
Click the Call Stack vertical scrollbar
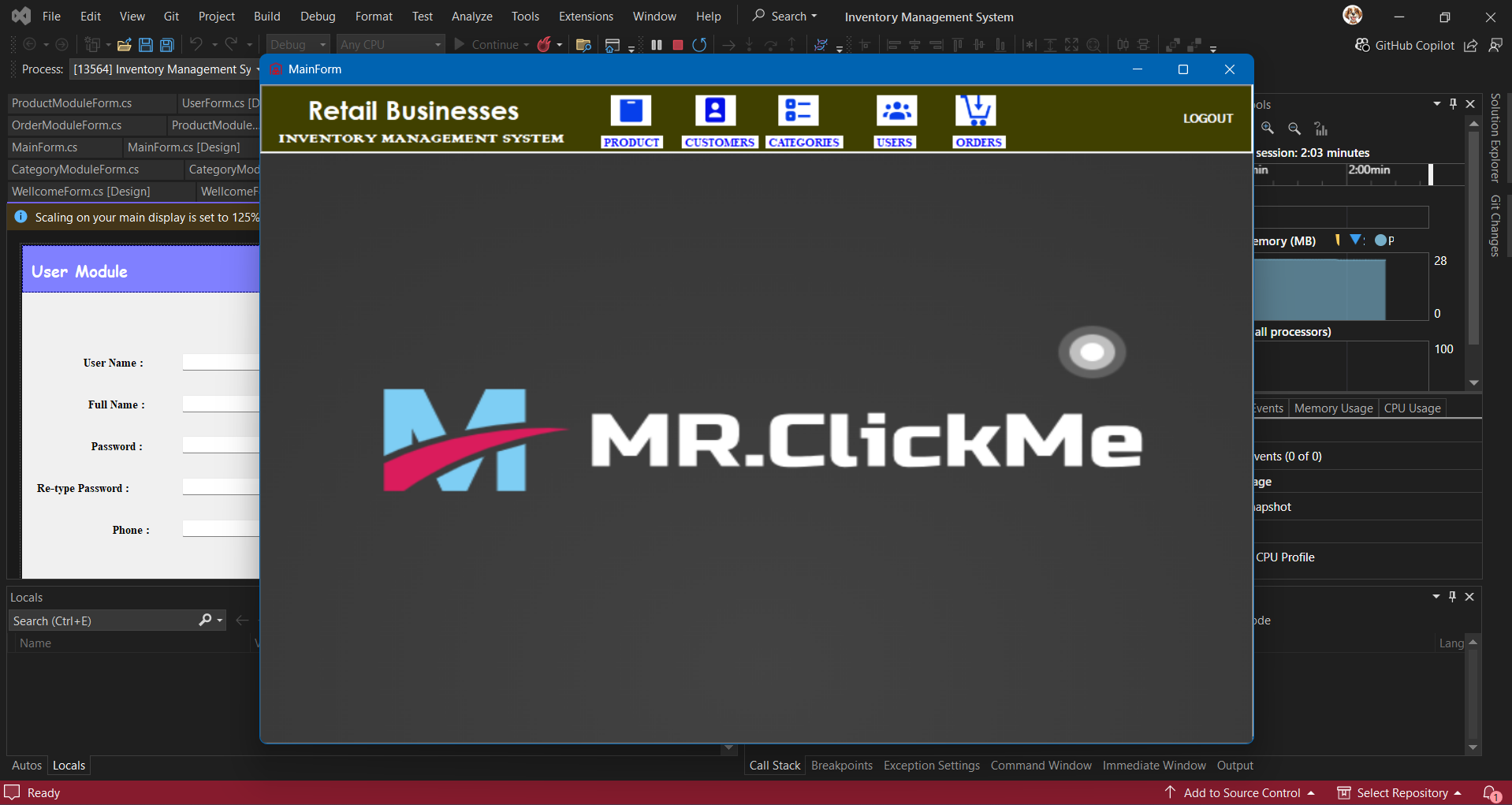coord(1473,694)
